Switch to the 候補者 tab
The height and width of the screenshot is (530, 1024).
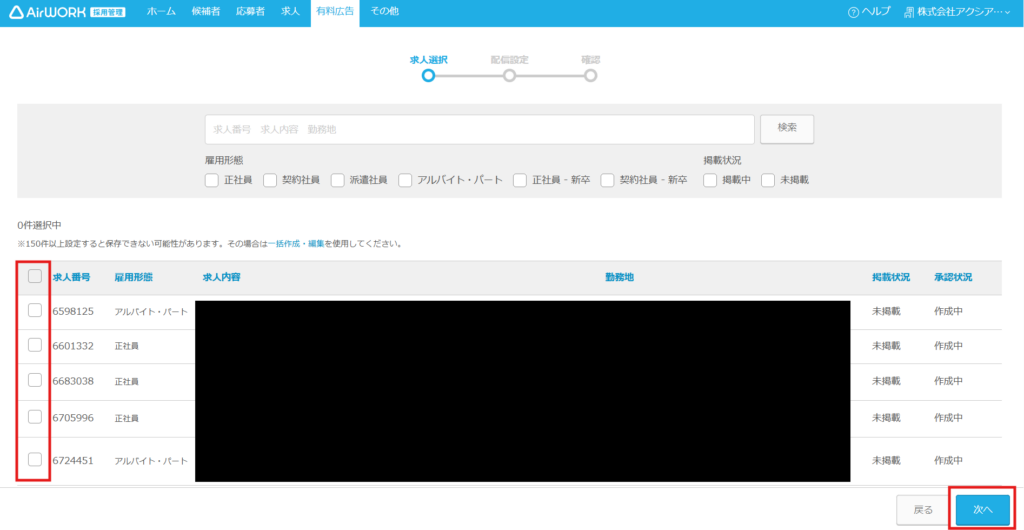(x=206, y=11)
